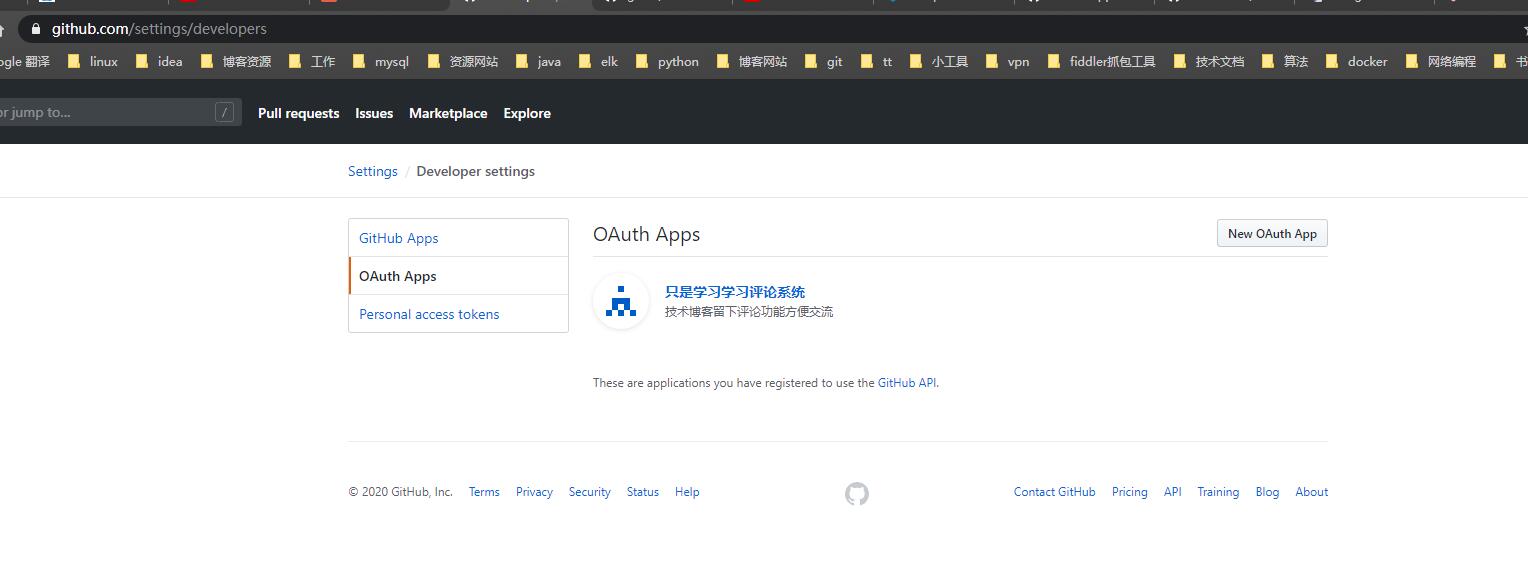This screenshot has height=573, width=1528.
Task: Open the 只是学习学习评论系统 app link
Action: tap(735, 292)
